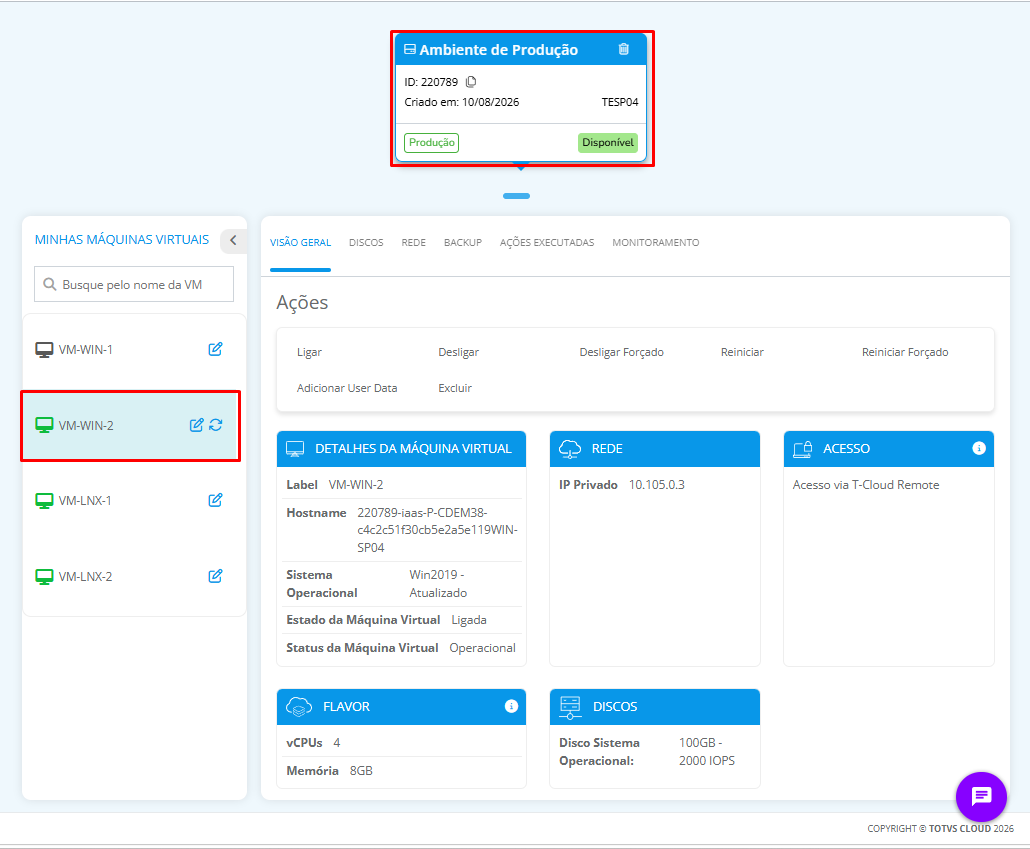
Task: Switch to the Visão Geral tab
Action: [300, 242]
